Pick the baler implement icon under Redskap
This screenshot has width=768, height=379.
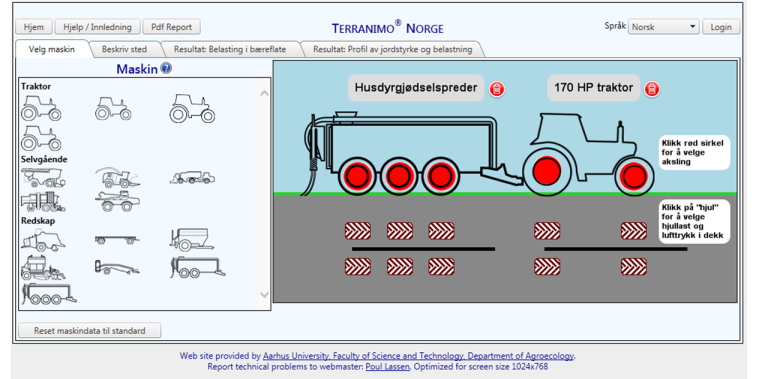point(43,239)
